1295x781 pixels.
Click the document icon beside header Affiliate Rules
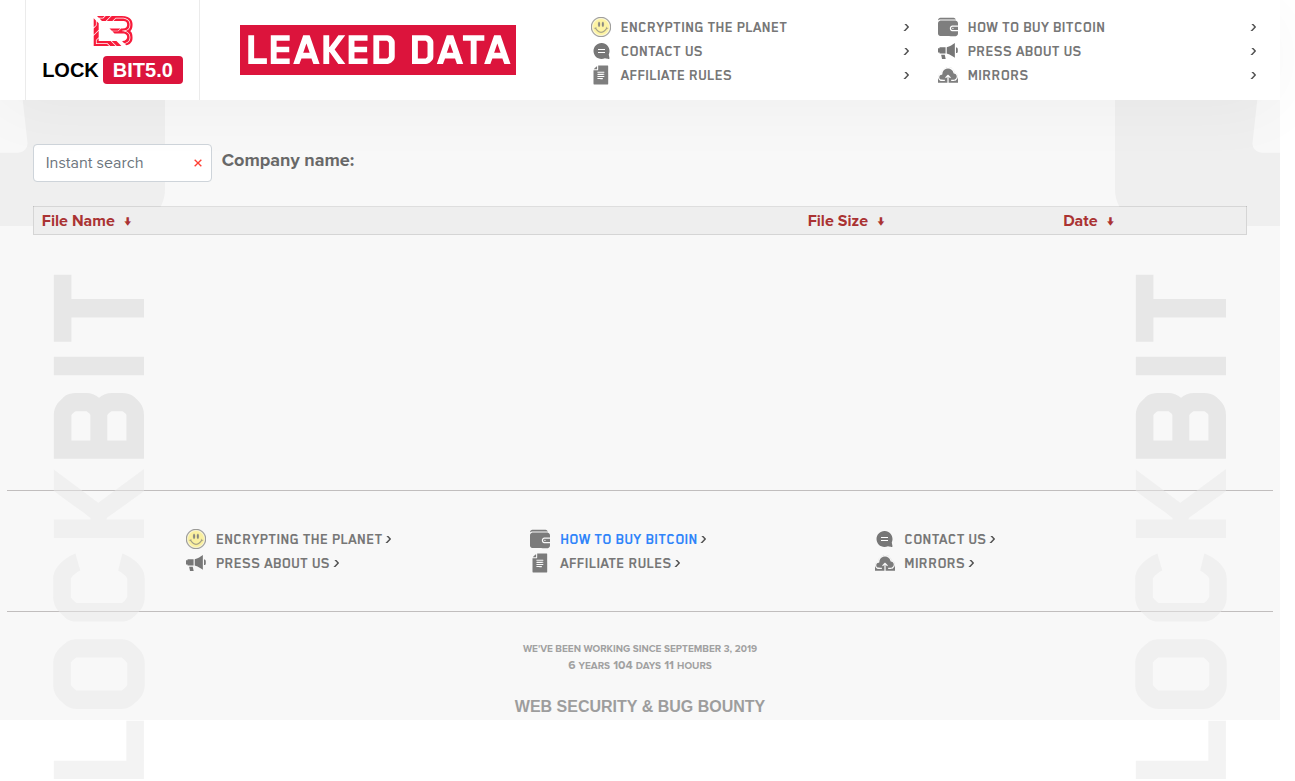click(601, 75)
